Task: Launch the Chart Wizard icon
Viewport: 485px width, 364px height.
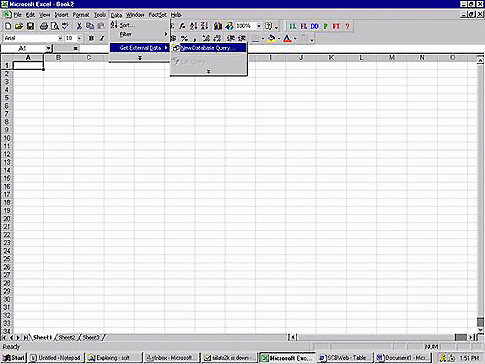Action: pyautogui.click(x=218, y=26)
